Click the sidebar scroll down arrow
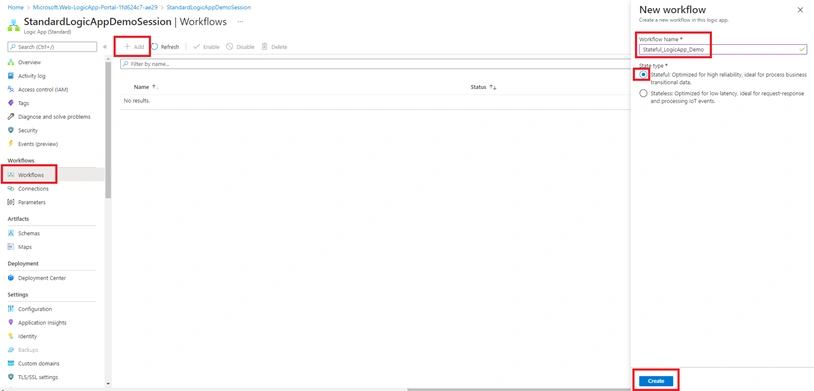814x391 pixels. click(108, 384)
